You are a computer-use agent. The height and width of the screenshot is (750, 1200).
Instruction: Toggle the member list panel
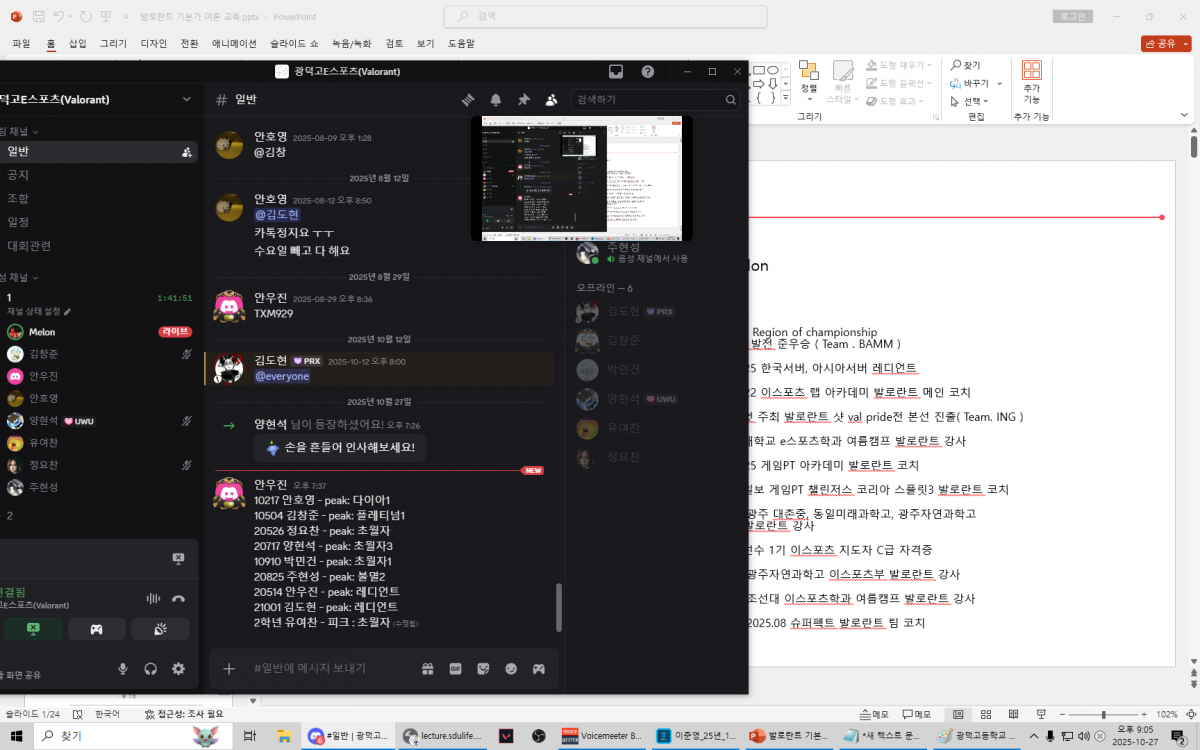(551, 100)
